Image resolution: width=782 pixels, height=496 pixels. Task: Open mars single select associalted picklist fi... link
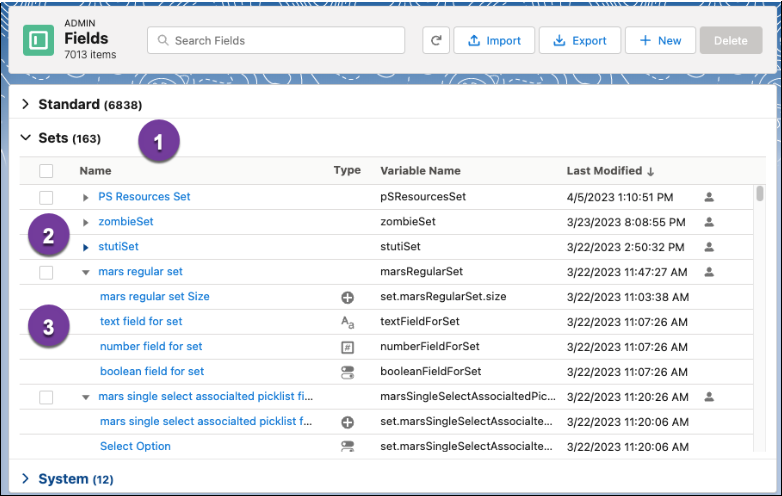pyautogui.click(x=205, y=396)
